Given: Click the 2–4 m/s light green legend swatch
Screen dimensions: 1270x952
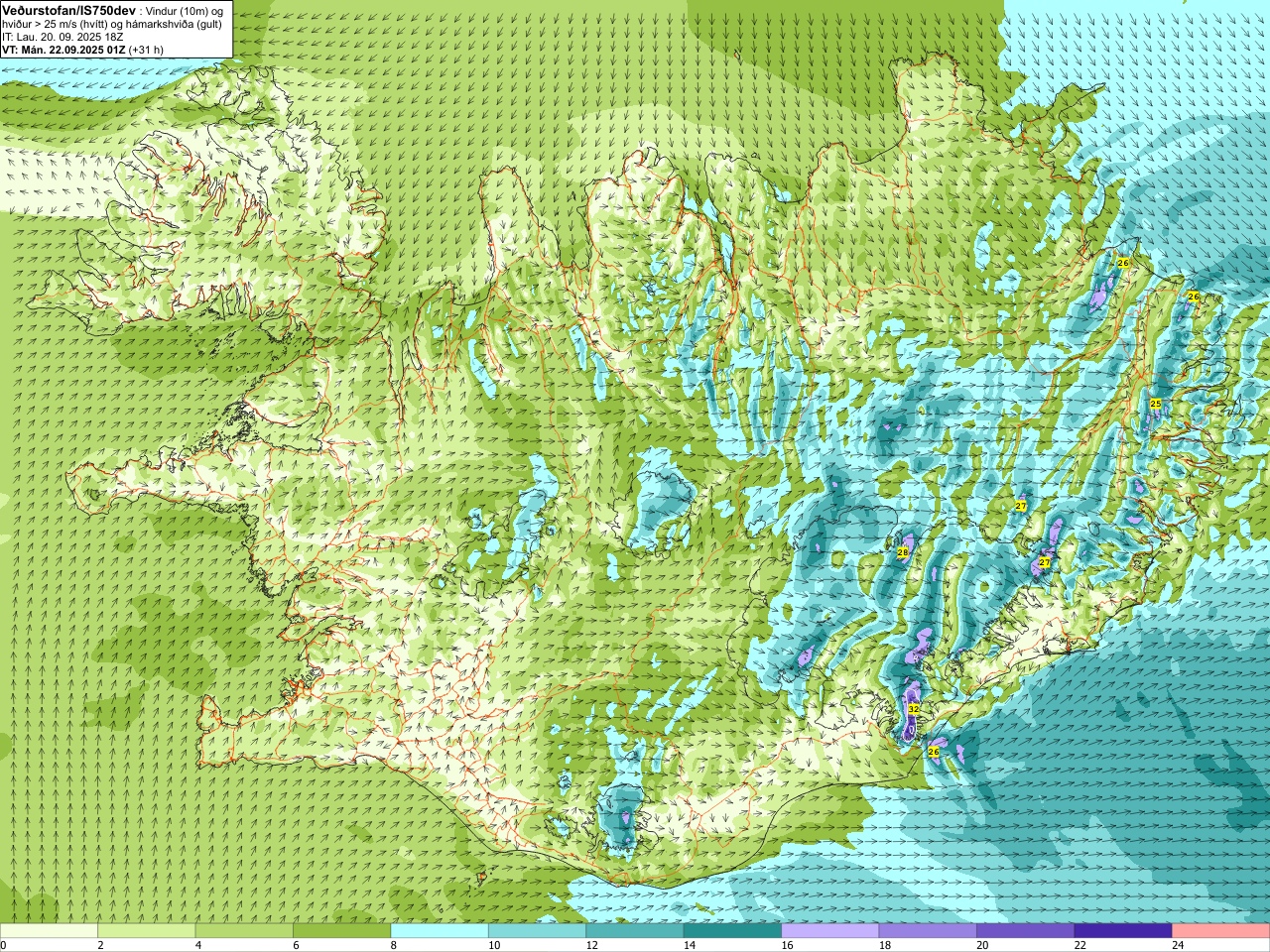Looking at the screenshot, I should 146,931.
